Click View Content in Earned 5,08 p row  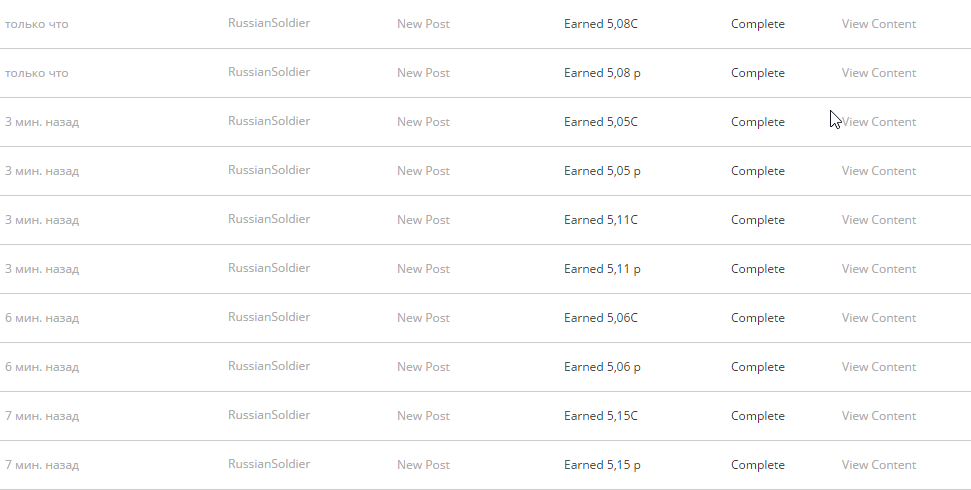point(878,73)
